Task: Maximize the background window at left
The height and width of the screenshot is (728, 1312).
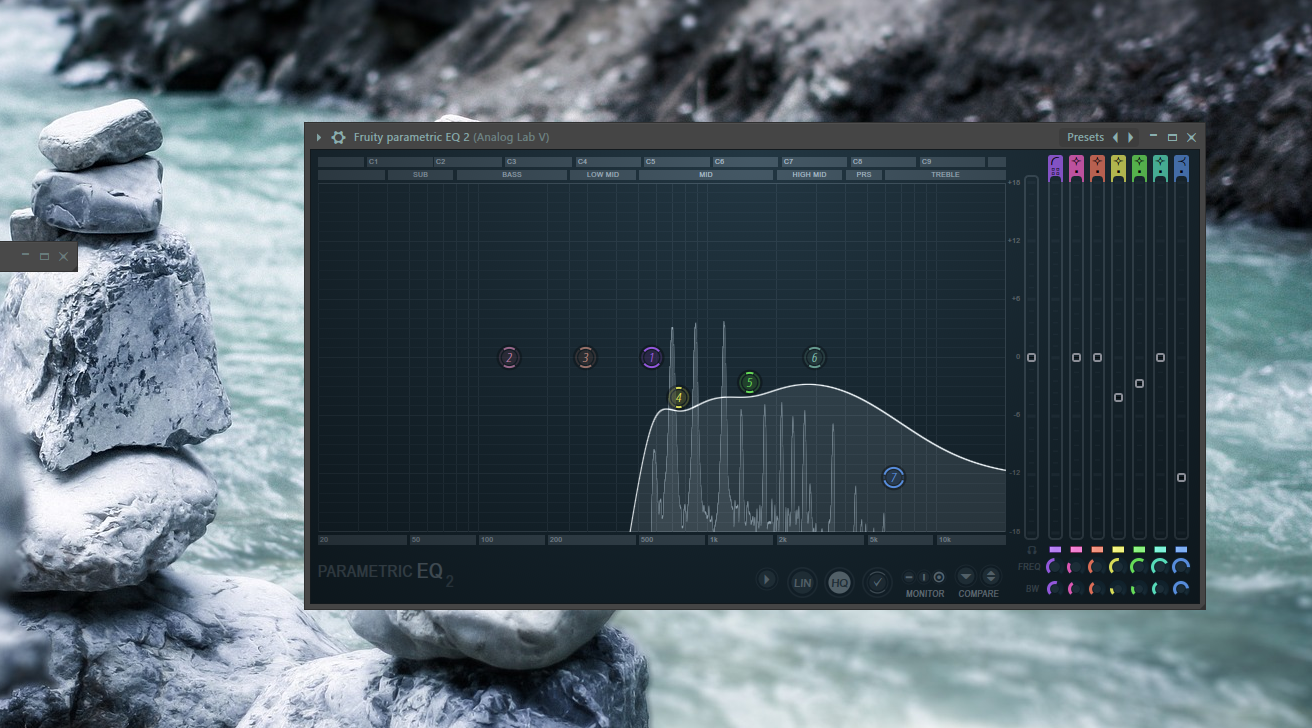Action: click(x=44, y=257)
